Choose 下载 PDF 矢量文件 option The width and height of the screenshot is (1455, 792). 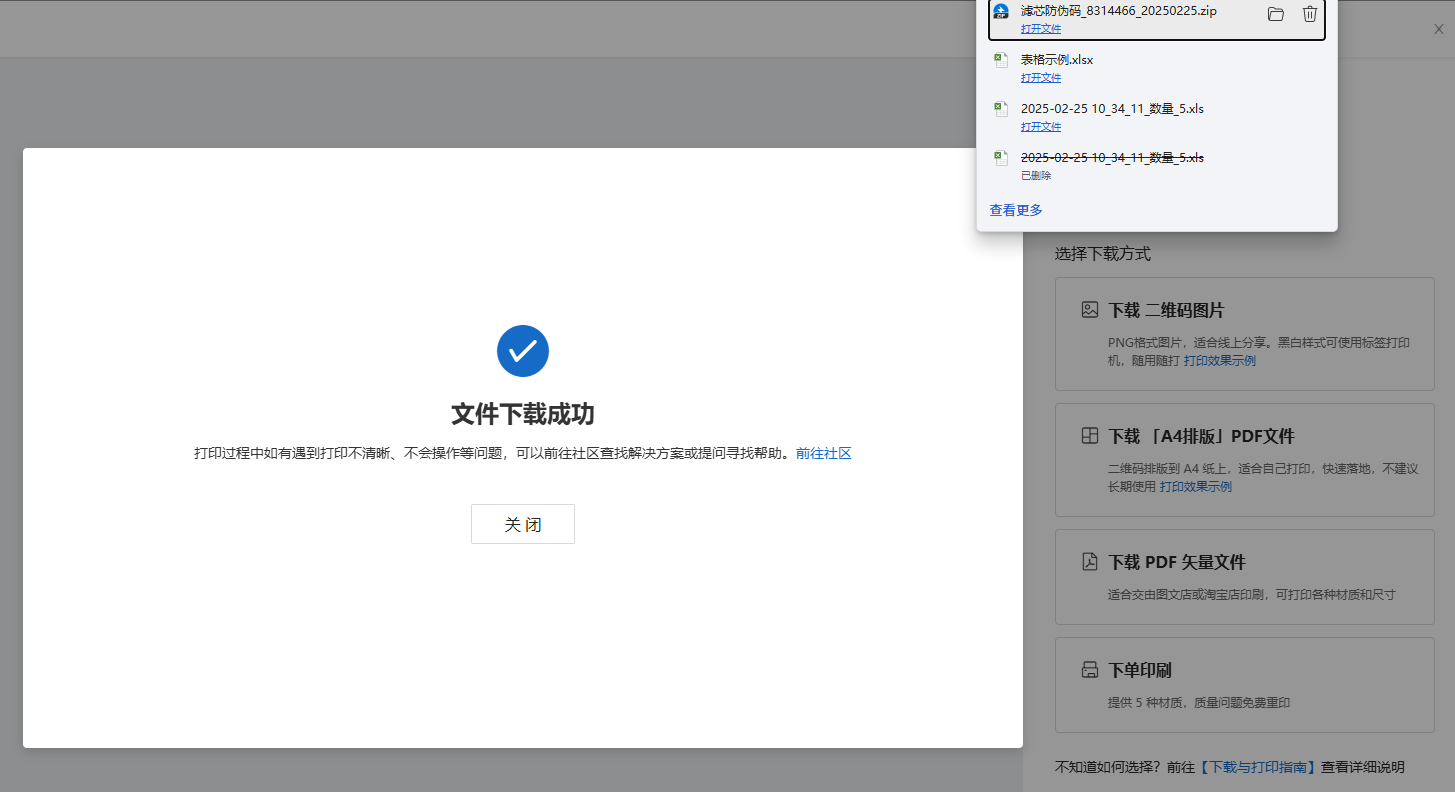tap(1245, 577)
